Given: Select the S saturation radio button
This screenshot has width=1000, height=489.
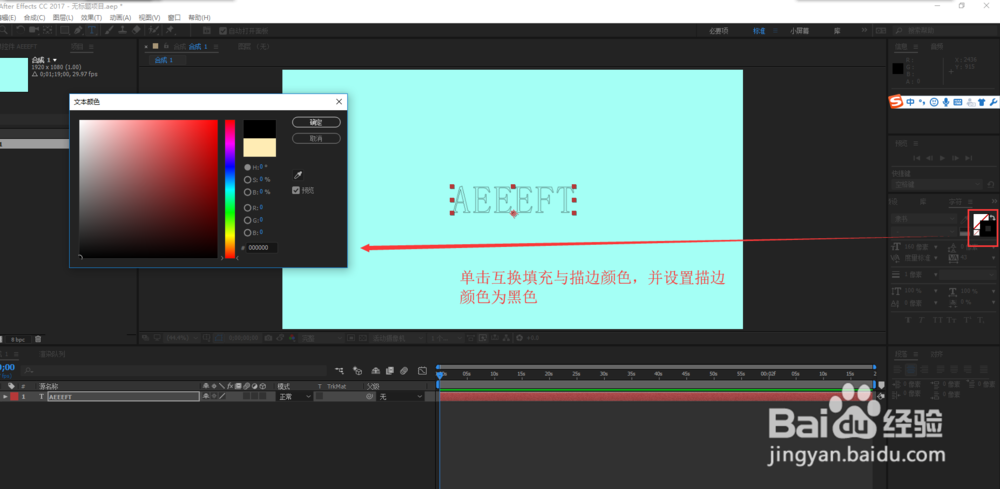Looking at the screenshot, I should click(x=247, y=179).
